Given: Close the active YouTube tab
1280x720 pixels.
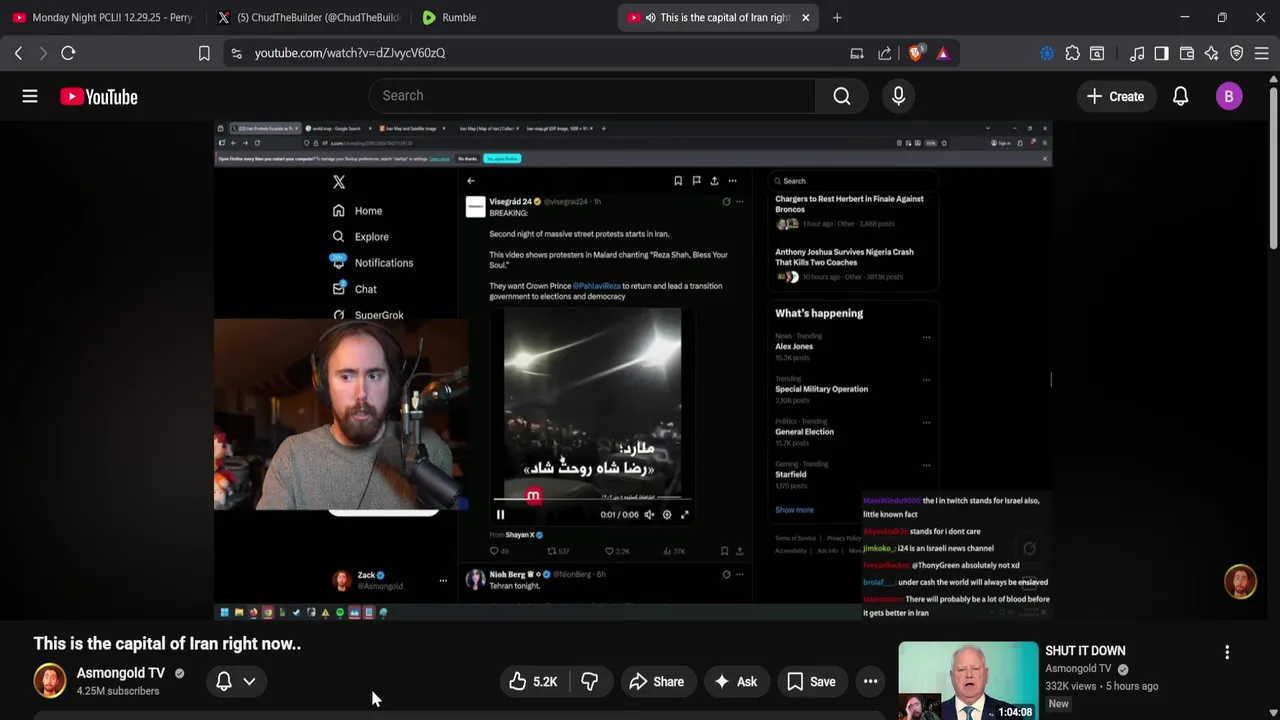Looking at the screenshot, I should tap(805, 17).
